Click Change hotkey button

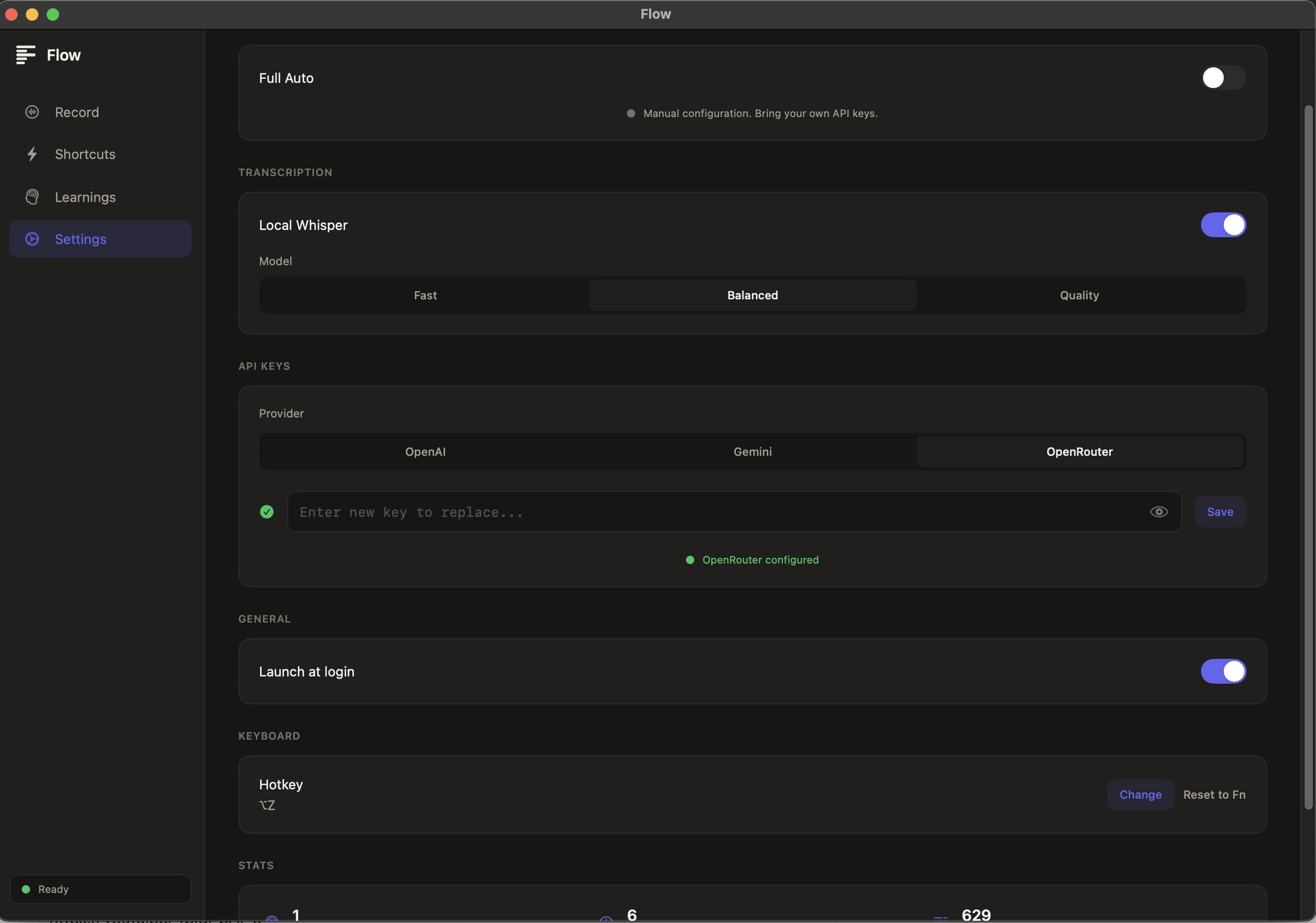1140,794
